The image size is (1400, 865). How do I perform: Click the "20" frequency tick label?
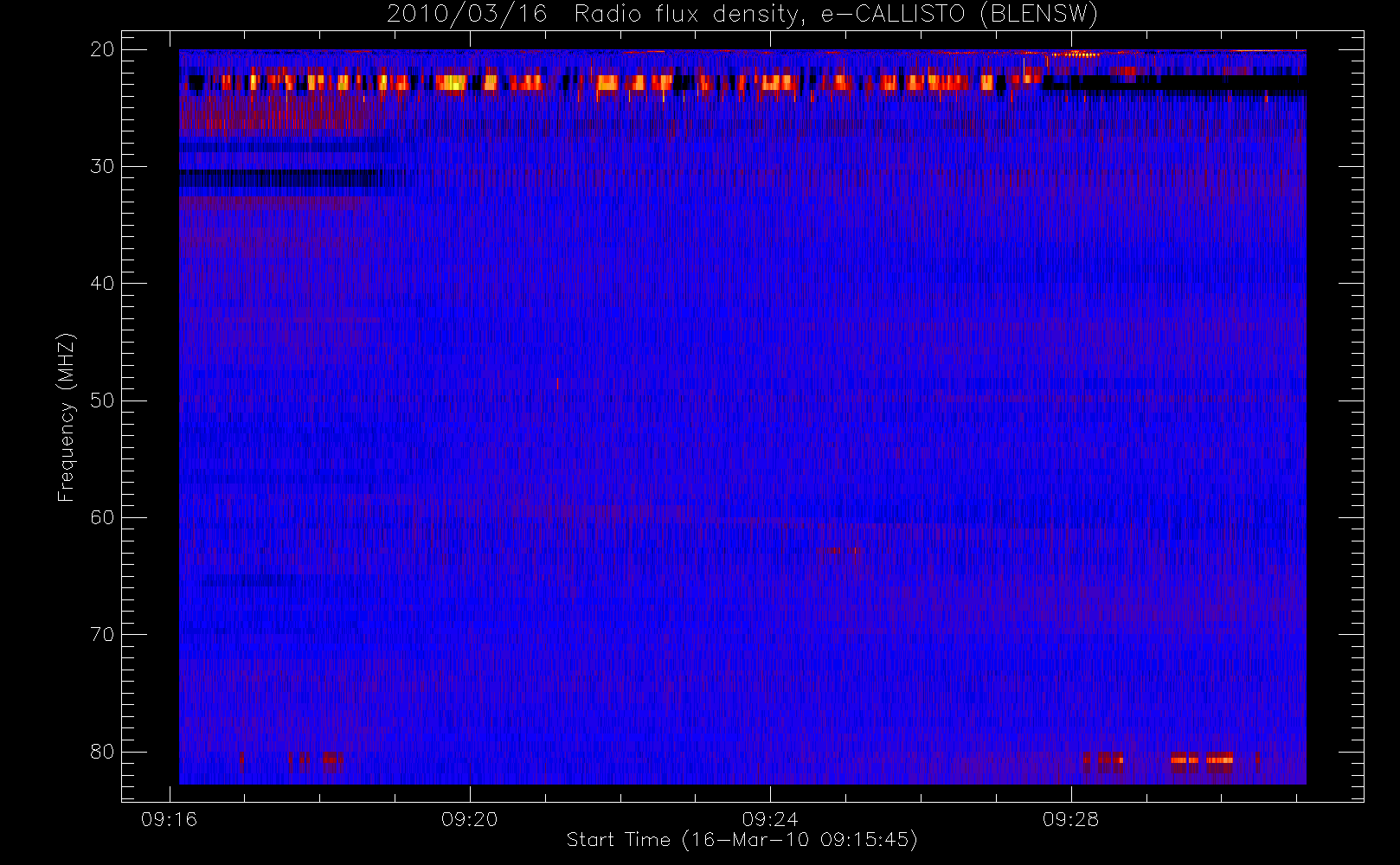tap(102, 49)
